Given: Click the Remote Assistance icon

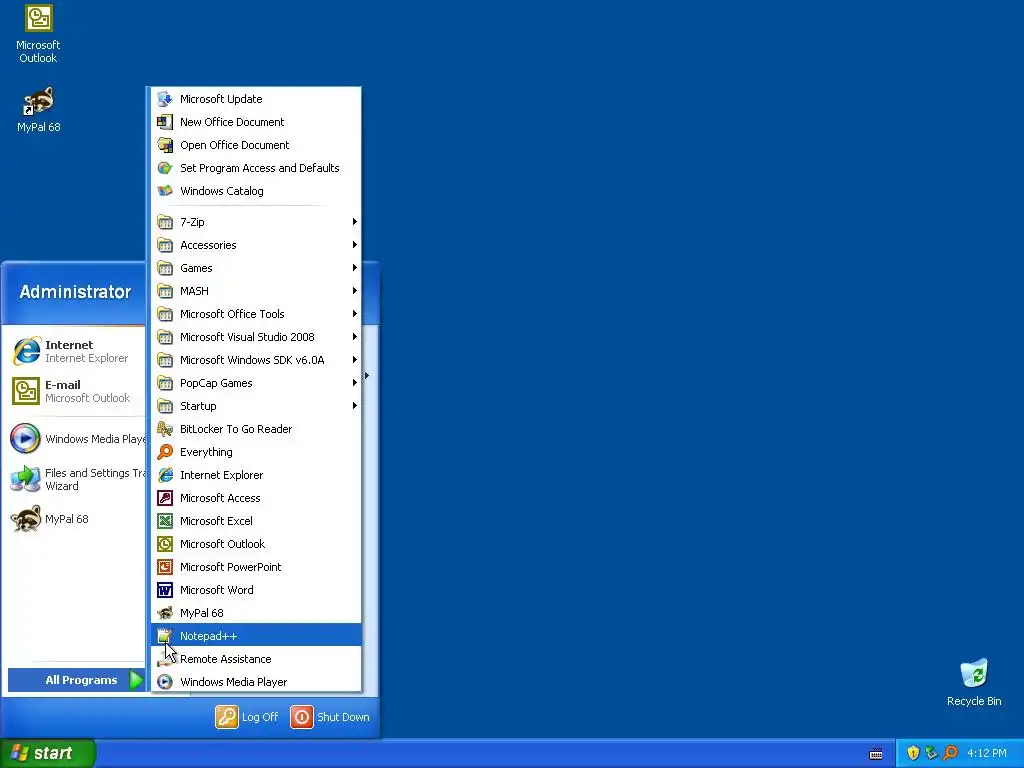Looking at the screenshot, I should pyautogui.click(x=165, y=659).
